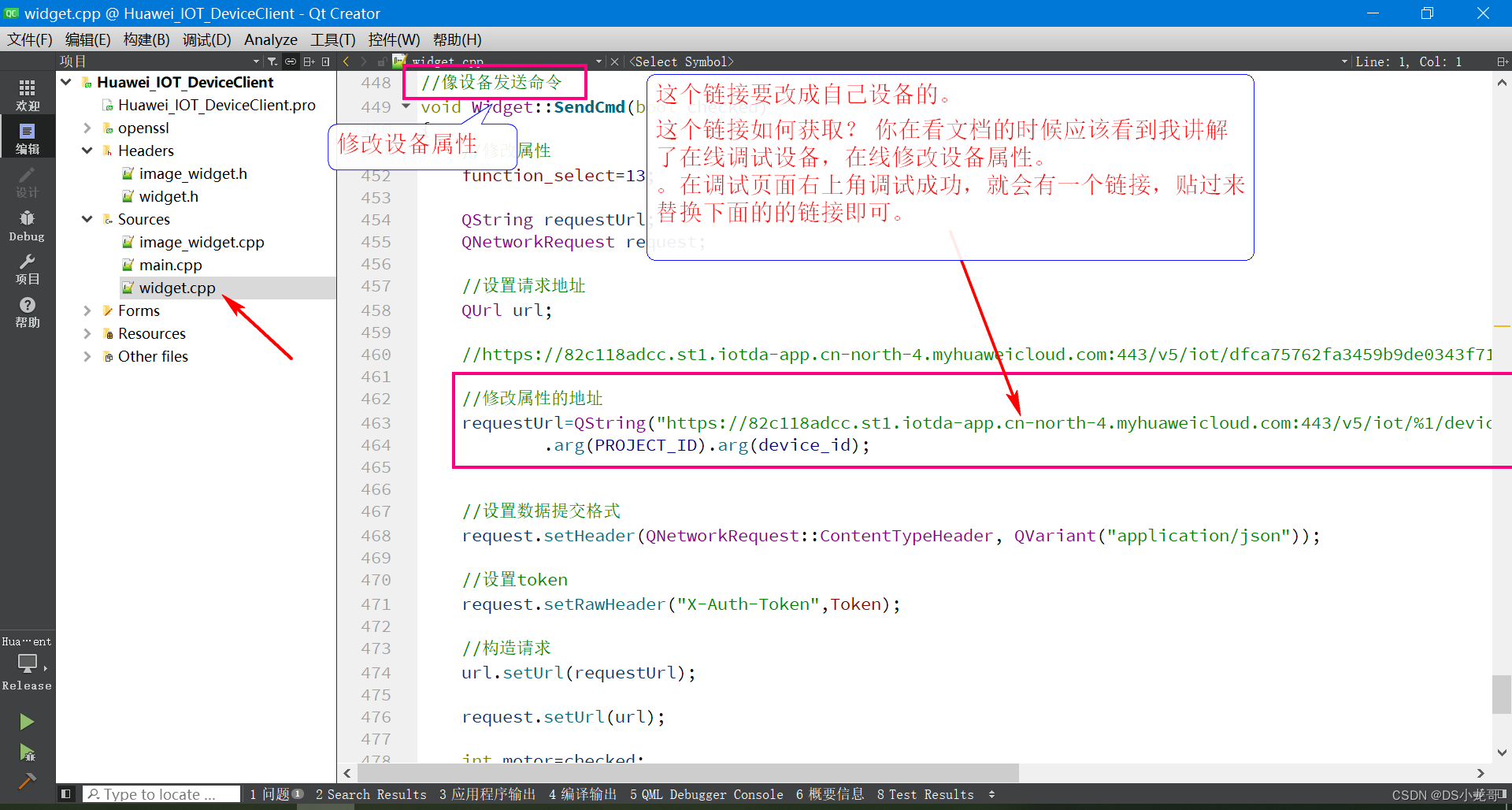Close the widget.cpp editor document
1512x810 pixels.
coord(615,61)
